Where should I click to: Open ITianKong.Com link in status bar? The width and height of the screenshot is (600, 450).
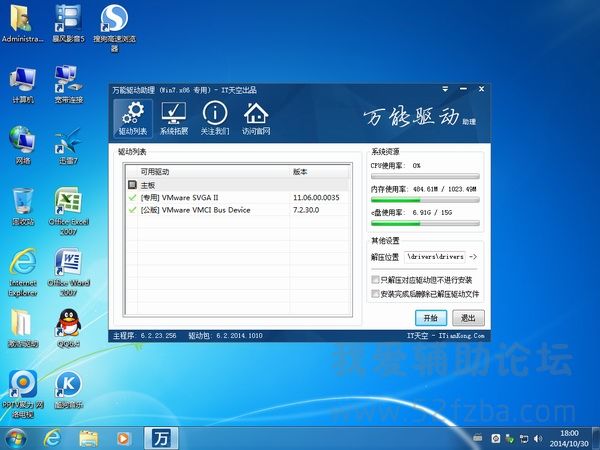coord(461,336)
